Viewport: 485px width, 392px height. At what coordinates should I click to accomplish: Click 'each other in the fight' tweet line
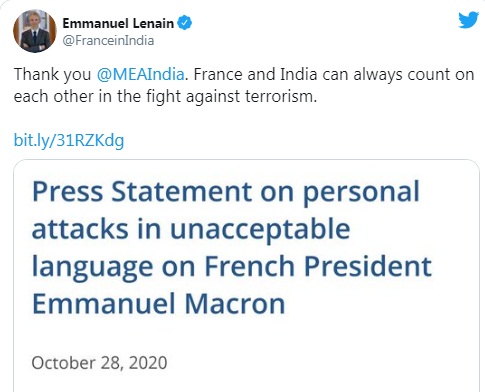click(x=97, y=97)
